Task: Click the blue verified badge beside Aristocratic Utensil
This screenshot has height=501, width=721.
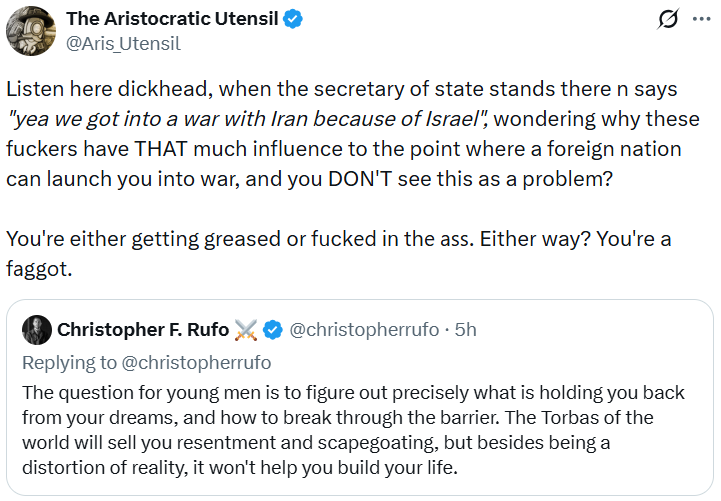Action: (293, 19)
